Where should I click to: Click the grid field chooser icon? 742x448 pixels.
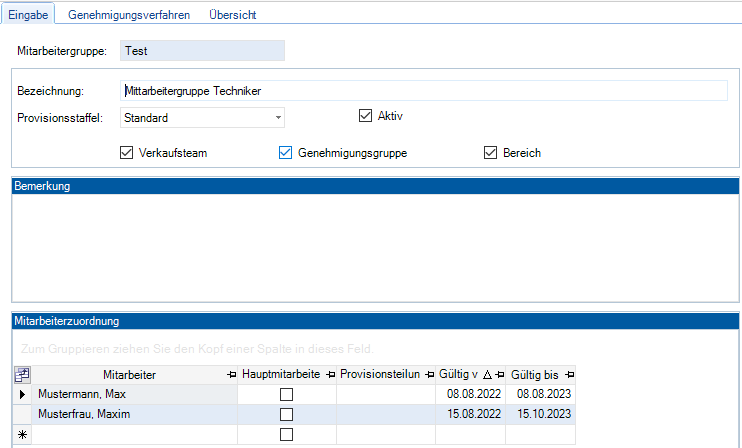pos(22,375)
